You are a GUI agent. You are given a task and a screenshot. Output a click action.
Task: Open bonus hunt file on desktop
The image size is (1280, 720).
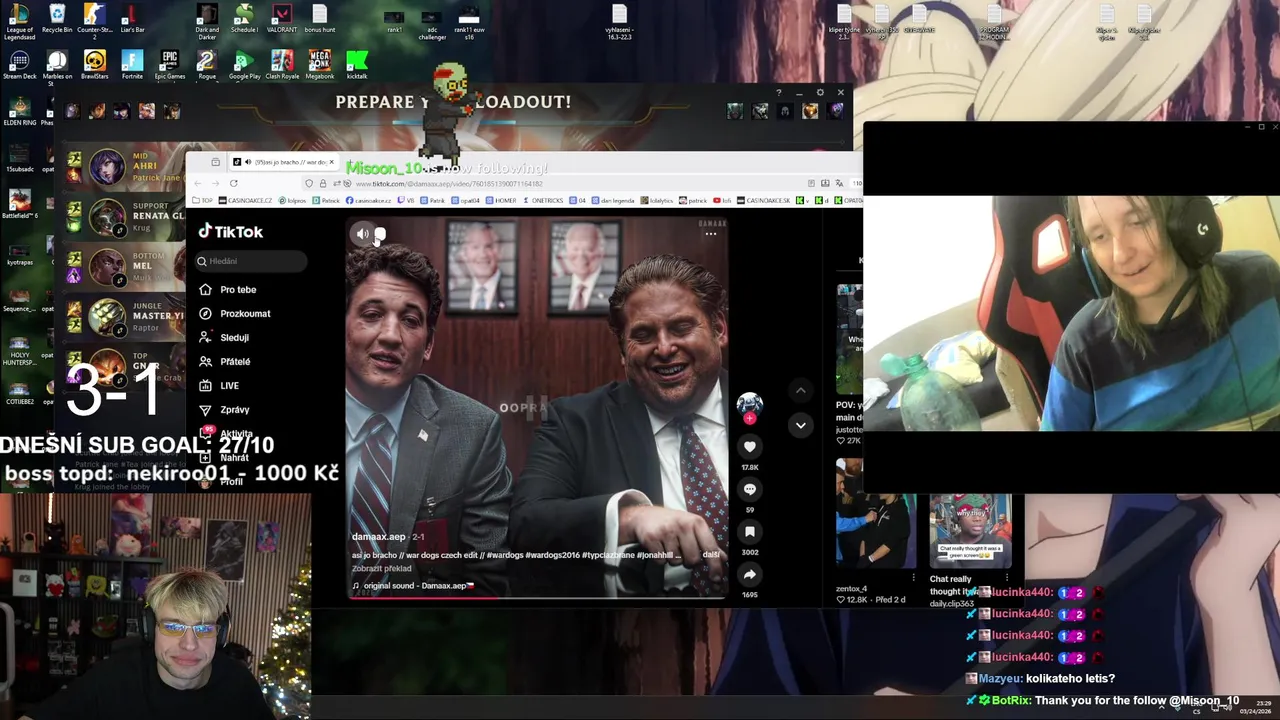tap(320, 19)
